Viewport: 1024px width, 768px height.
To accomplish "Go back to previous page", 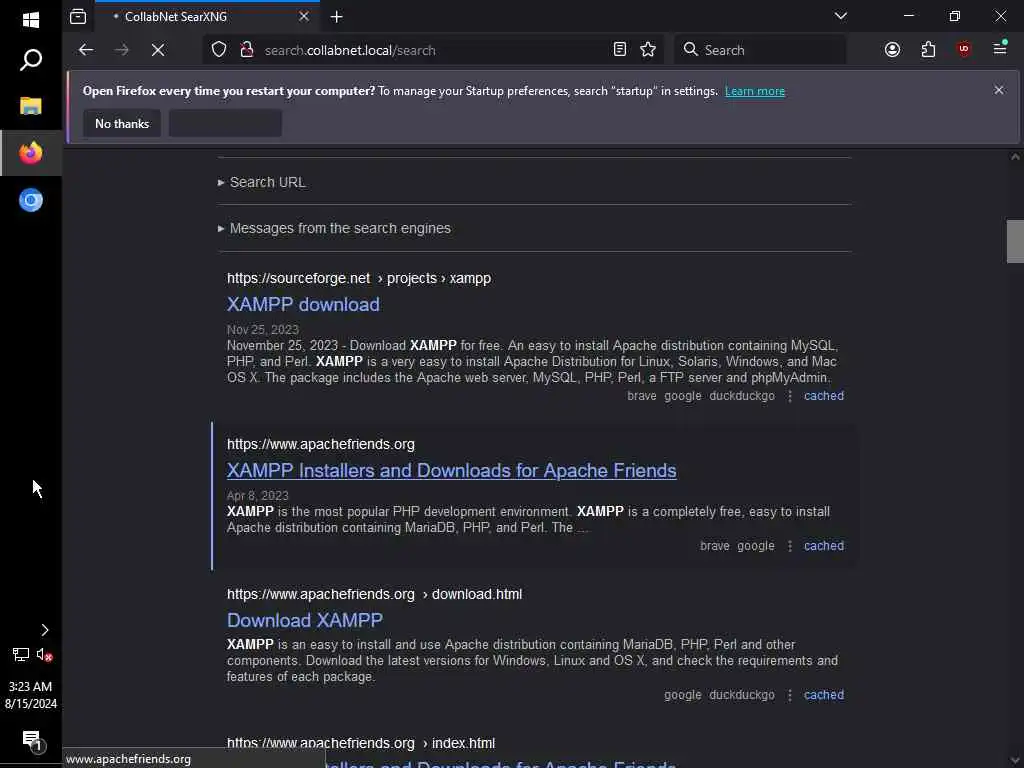I will coord(86,50).
